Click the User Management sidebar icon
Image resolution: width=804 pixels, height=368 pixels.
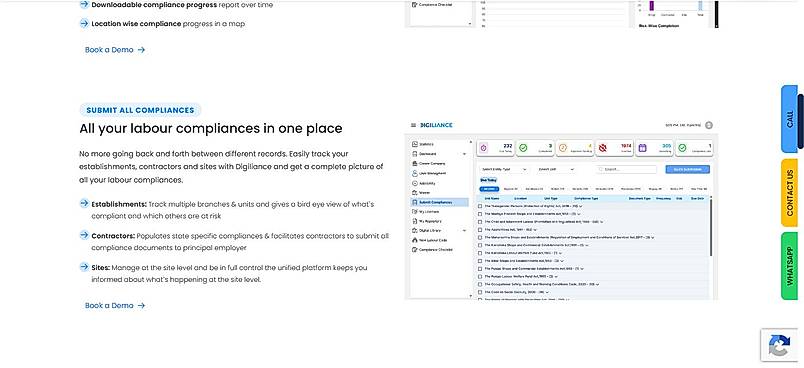(x=415, y=173)
